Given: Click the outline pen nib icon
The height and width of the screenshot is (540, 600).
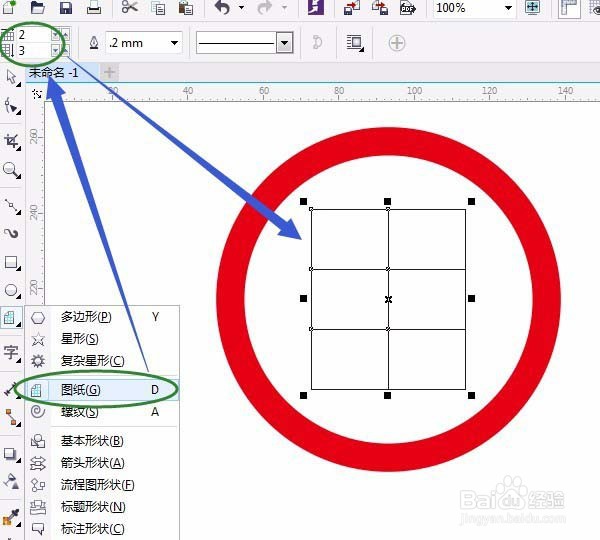Looking at the screenshot, I should coord(94,42).
